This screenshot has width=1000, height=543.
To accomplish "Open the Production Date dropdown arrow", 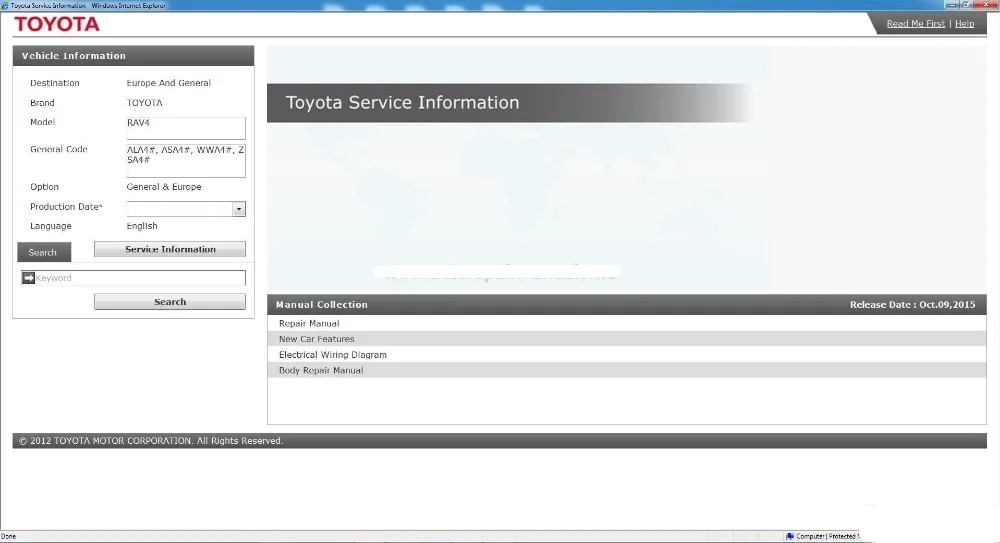I will point(239,209).
